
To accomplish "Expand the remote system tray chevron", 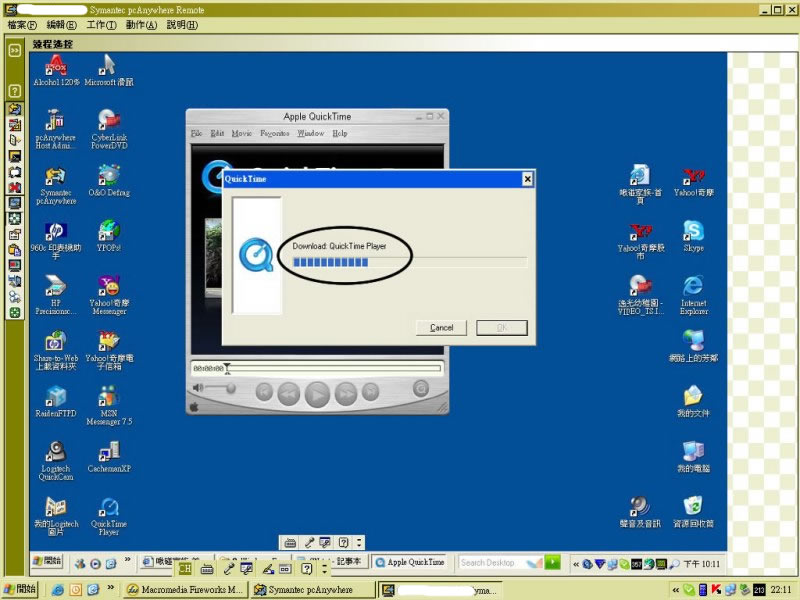I will click(x=576, y=564).
